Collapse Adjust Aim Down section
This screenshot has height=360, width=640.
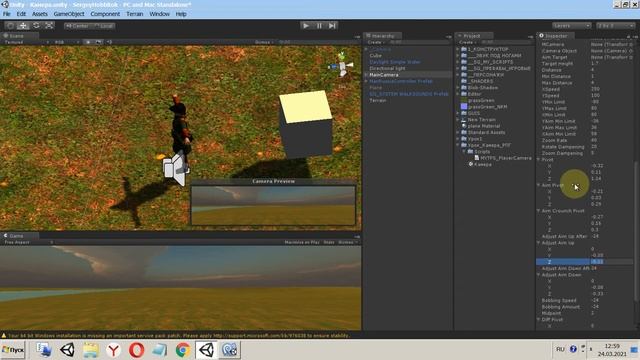[x=538, y=275]
